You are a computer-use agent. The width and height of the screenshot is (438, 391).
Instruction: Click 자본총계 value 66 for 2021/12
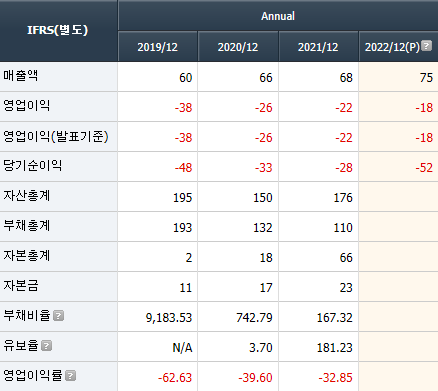click(346, 258)
